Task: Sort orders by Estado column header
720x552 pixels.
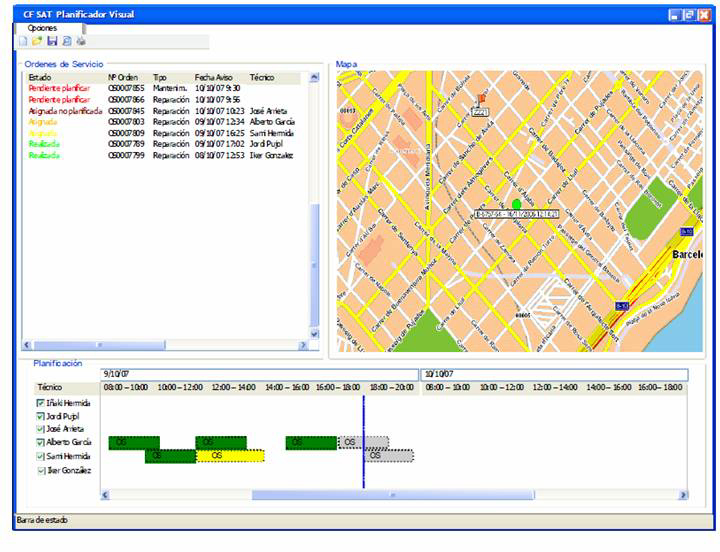Action: tap(40, 77)
